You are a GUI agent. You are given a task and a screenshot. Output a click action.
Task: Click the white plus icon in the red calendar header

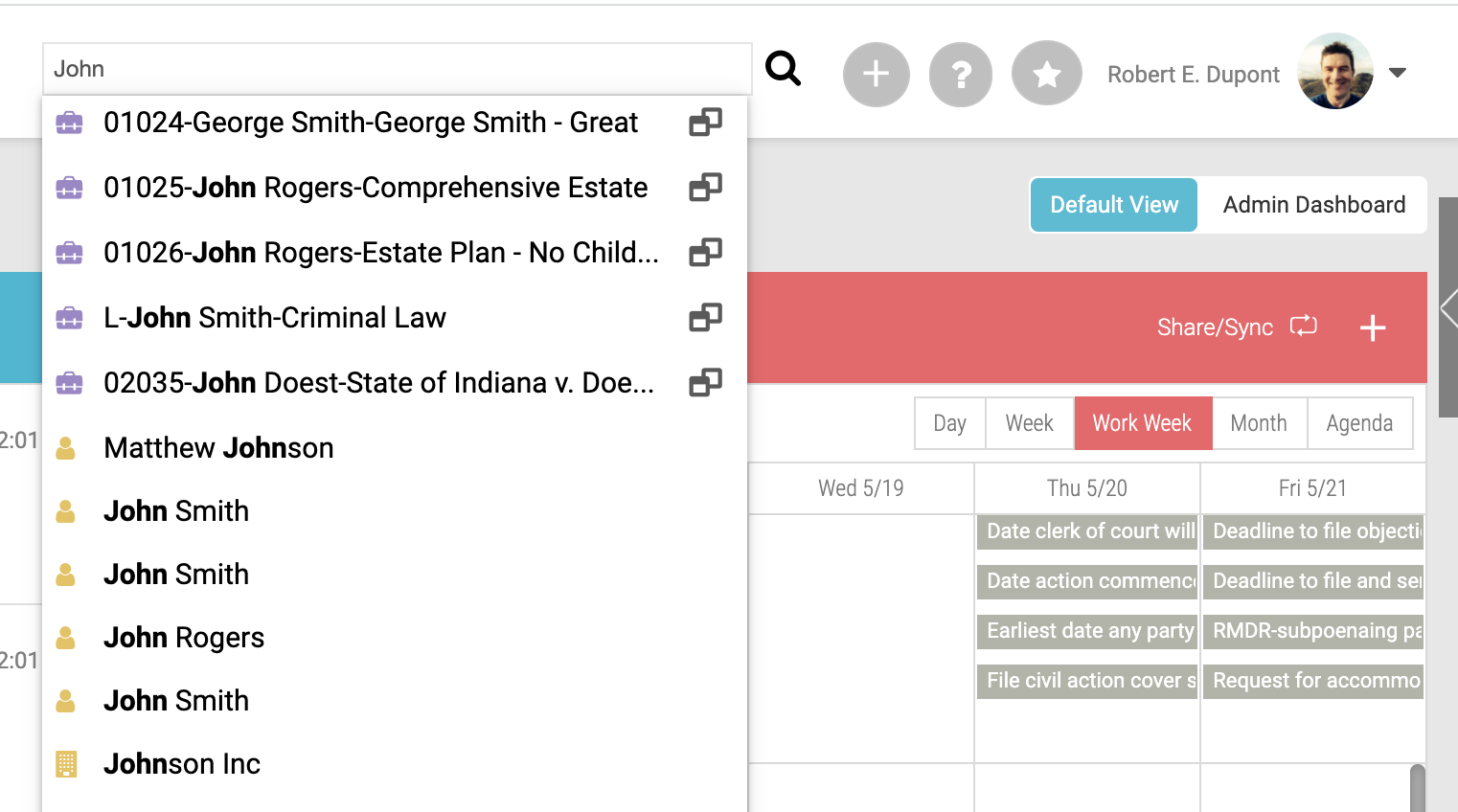(x=1373, y=327)
